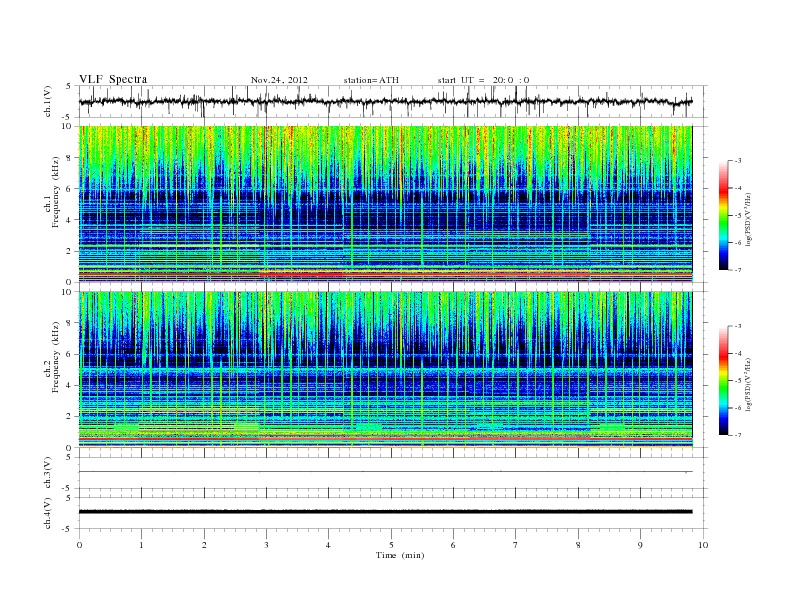Select the "start UT = 20:0 :0" text

pyautogui.click(x=483, y=80)
